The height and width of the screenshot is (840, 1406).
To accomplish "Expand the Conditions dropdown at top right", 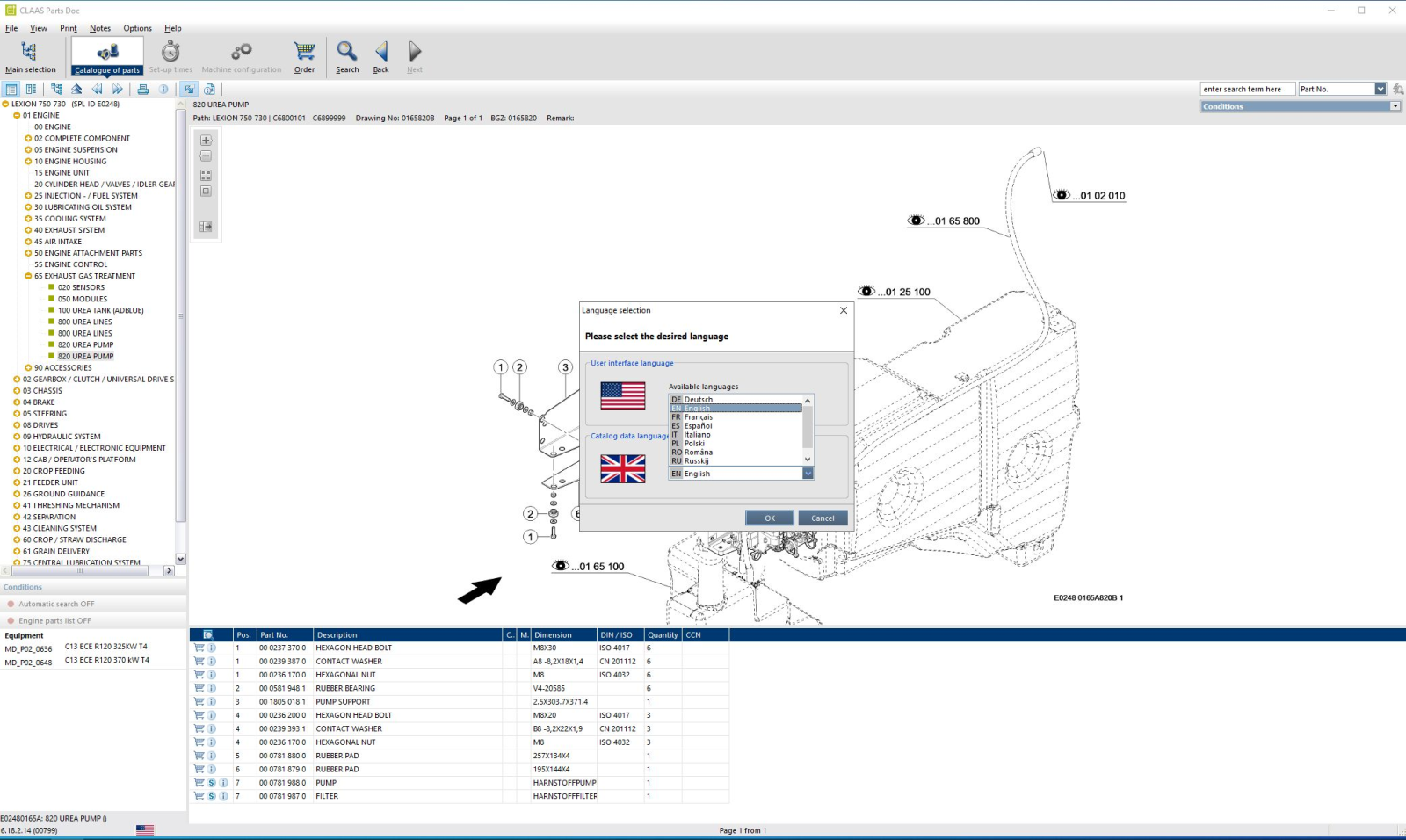I will (x=1395, y=106).
